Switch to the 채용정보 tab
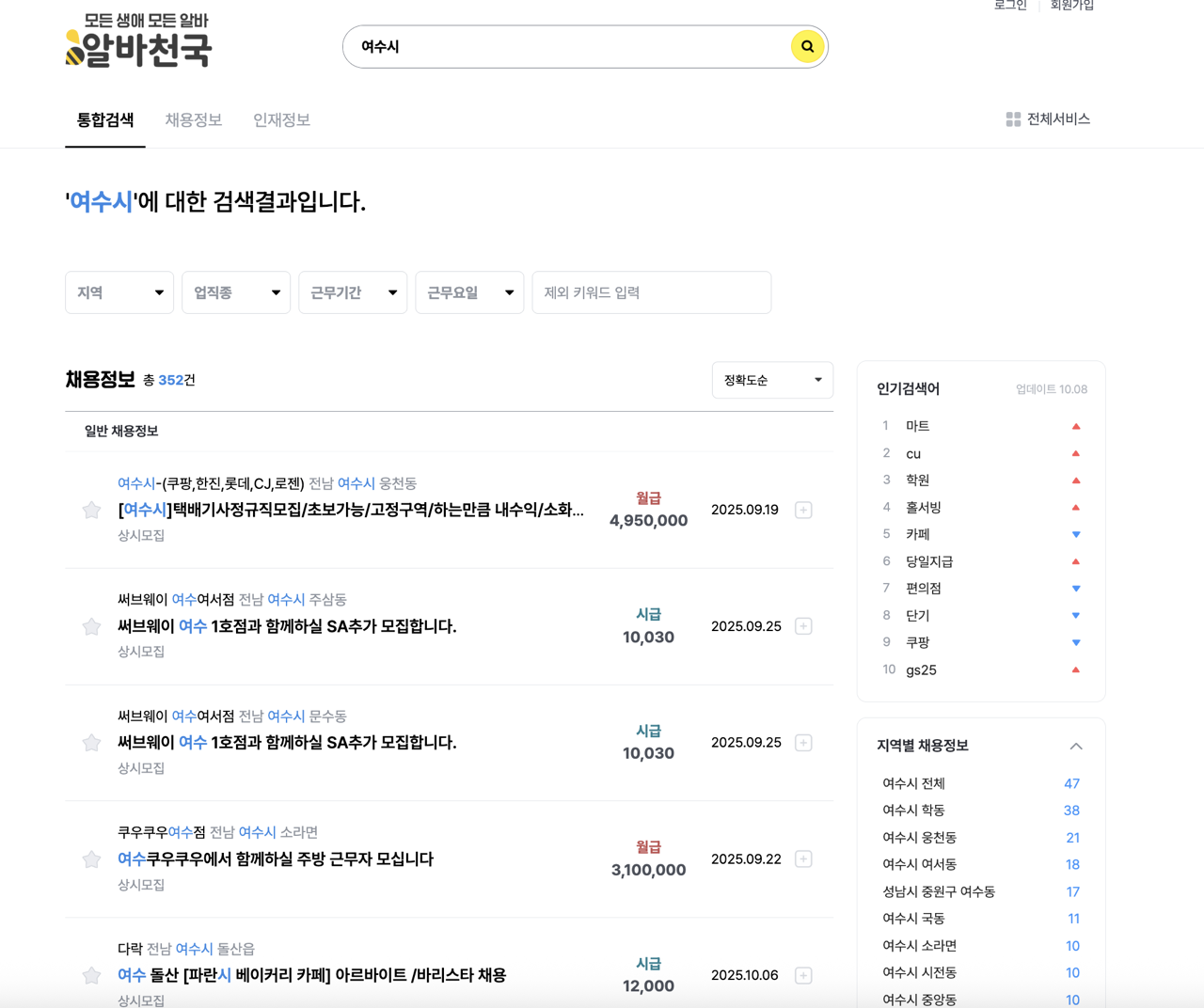The height and width of the screenshot is (1008, 1204). pyautogui.click(x=193, y=119)
